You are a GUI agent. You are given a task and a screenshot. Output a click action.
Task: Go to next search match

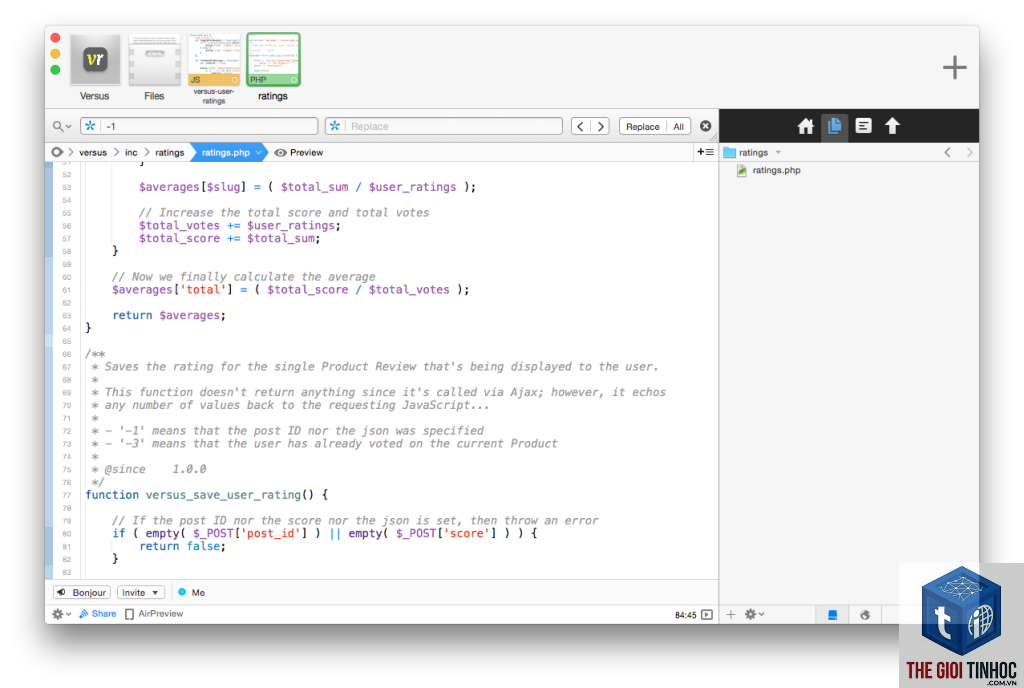[x=600, y=126]
